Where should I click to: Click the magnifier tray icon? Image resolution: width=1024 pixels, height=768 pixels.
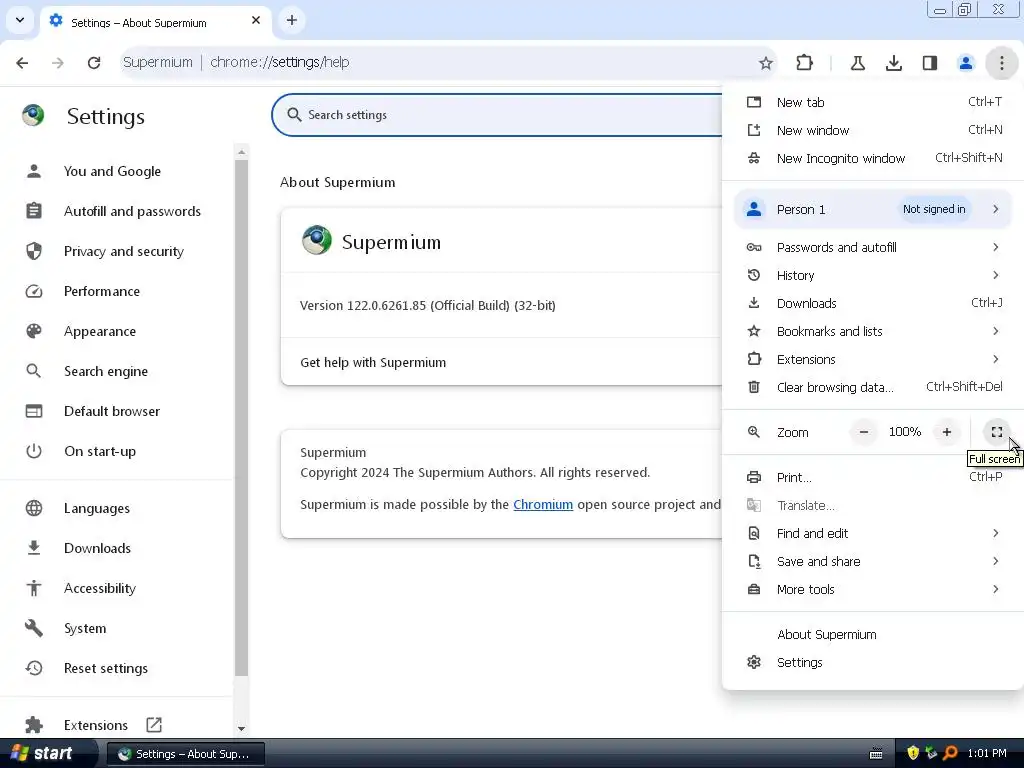[x=950, y=753]
